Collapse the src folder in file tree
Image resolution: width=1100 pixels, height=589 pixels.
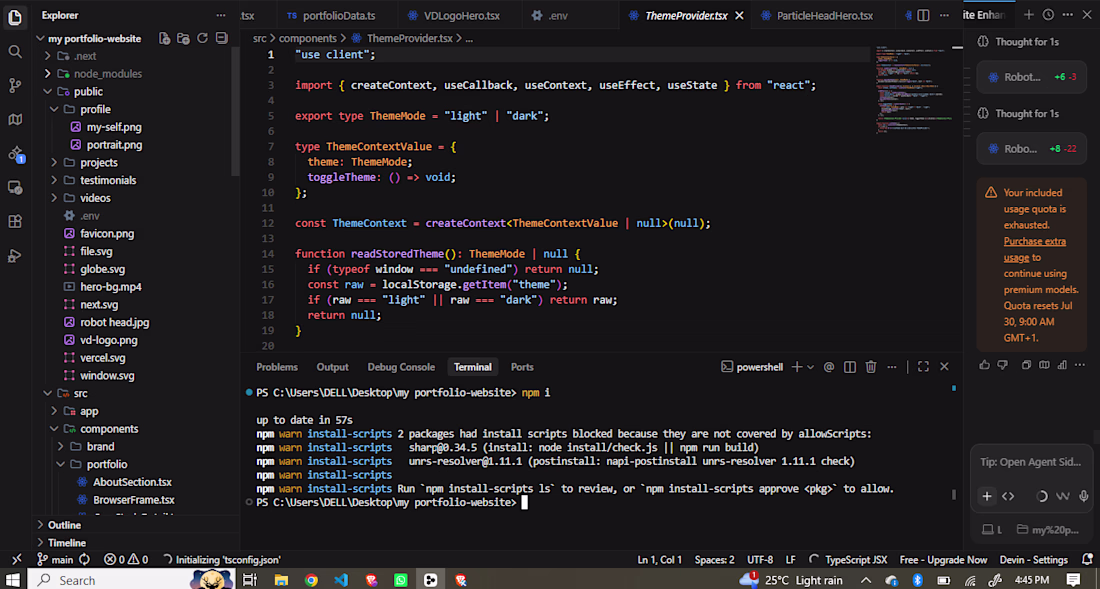point(81,393)
